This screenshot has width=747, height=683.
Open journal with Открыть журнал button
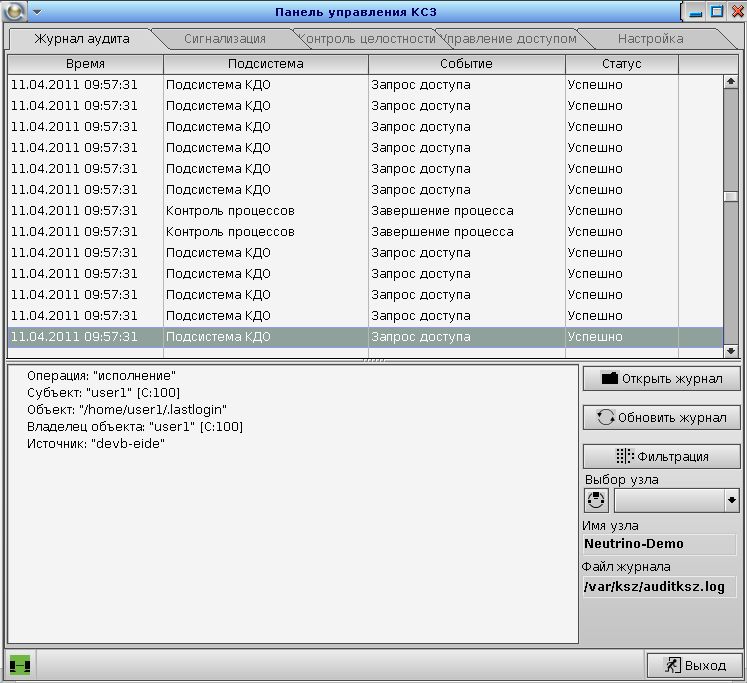click(x=661, y=379)
